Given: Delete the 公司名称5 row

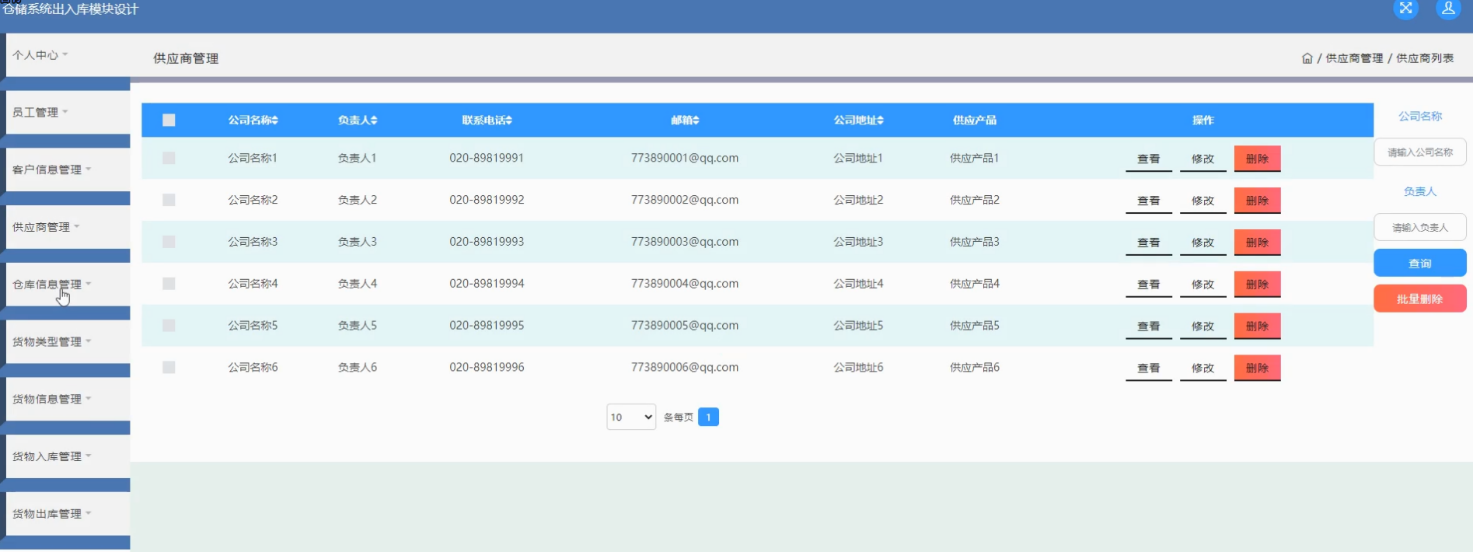Looking at the screenshot, I should [x=1257, y=326].
